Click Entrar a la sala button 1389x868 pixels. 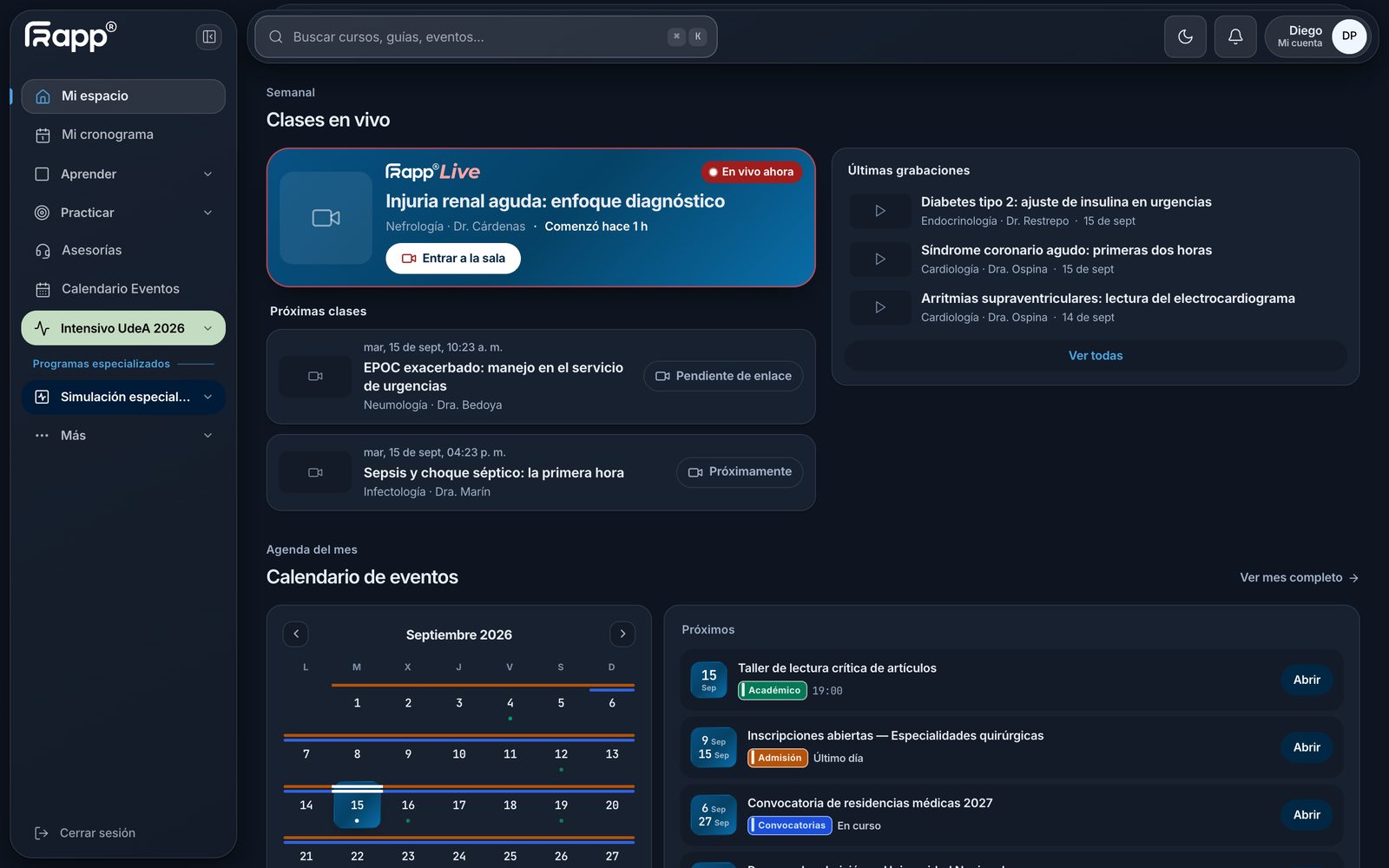pos(453,259)
